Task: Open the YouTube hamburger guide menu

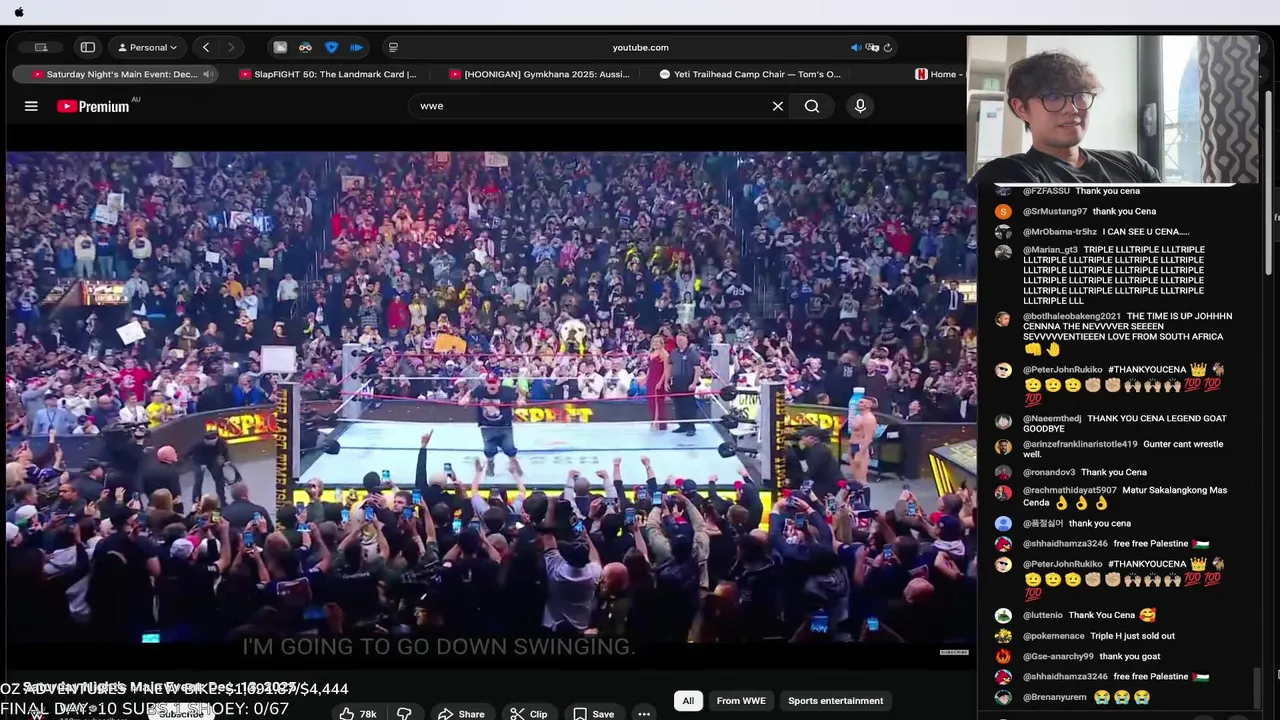Action: click(x=31, y=106)
